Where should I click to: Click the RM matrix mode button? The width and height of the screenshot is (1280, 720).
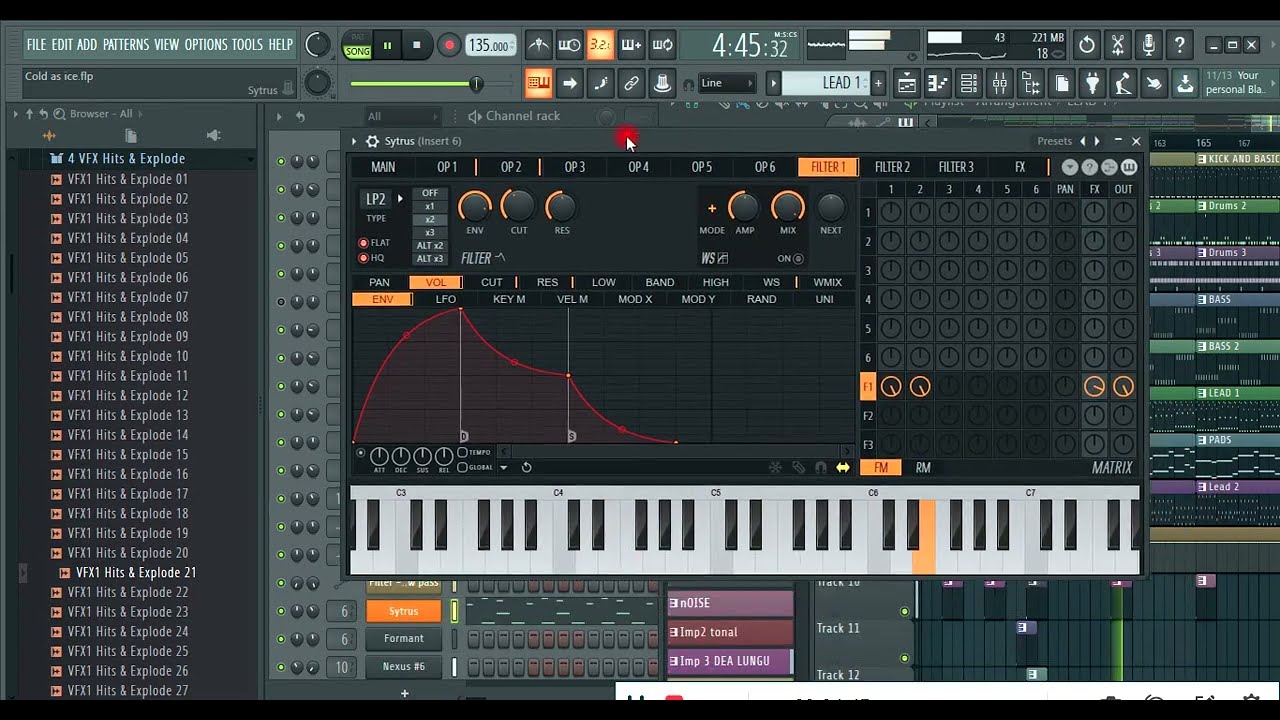point(923,467)
